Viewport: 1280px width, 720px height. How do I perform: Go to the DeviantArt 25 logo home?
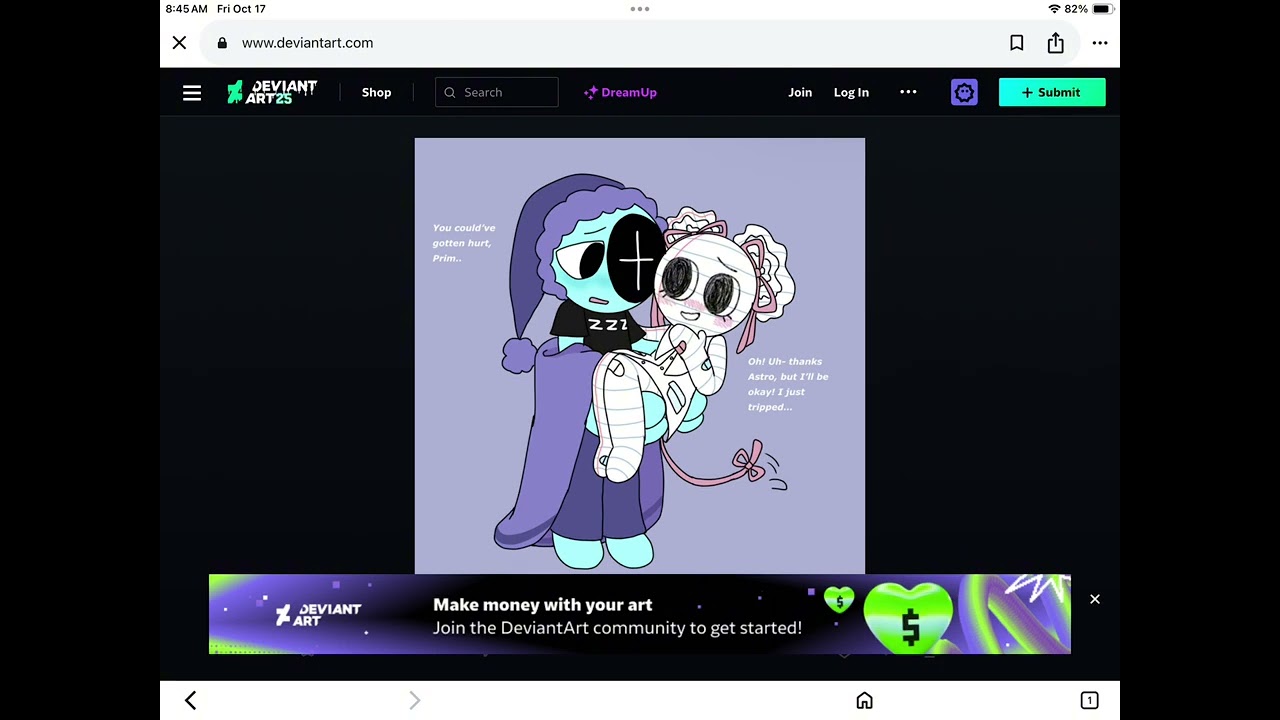coord(272,92)
